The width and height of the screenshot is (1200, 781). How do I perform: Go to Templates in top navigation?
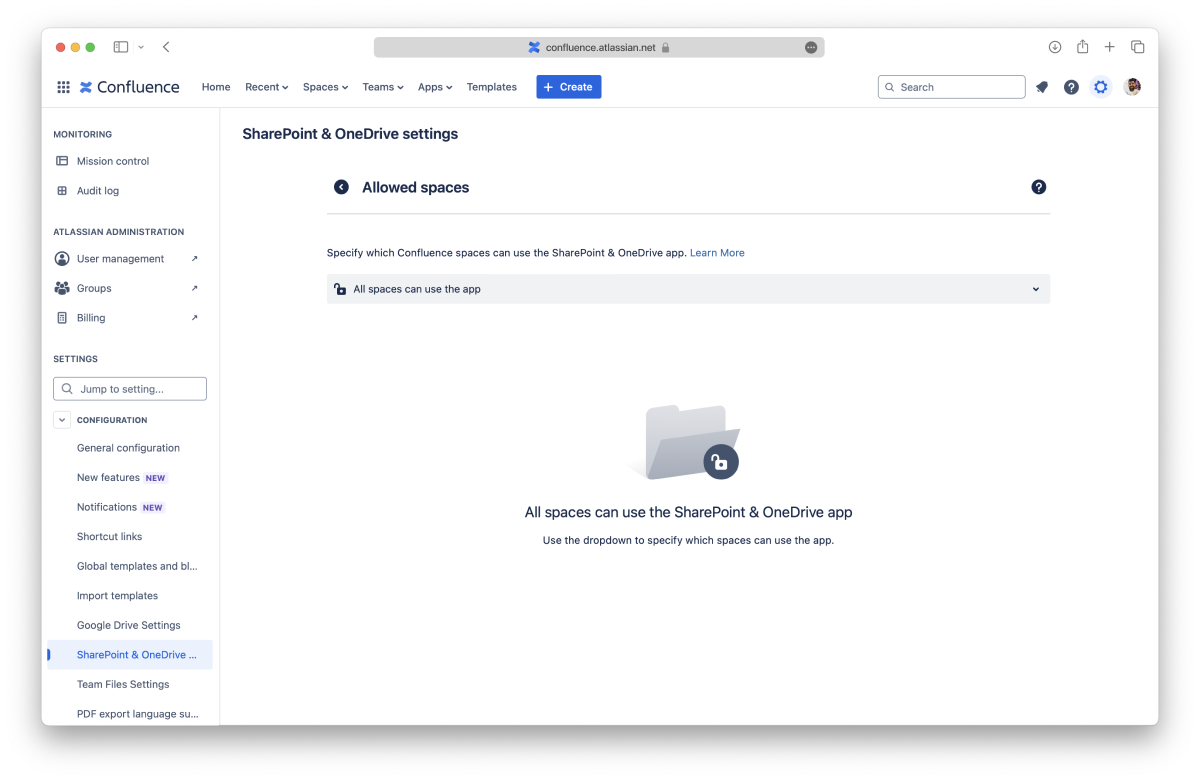[x=491, y=87]
